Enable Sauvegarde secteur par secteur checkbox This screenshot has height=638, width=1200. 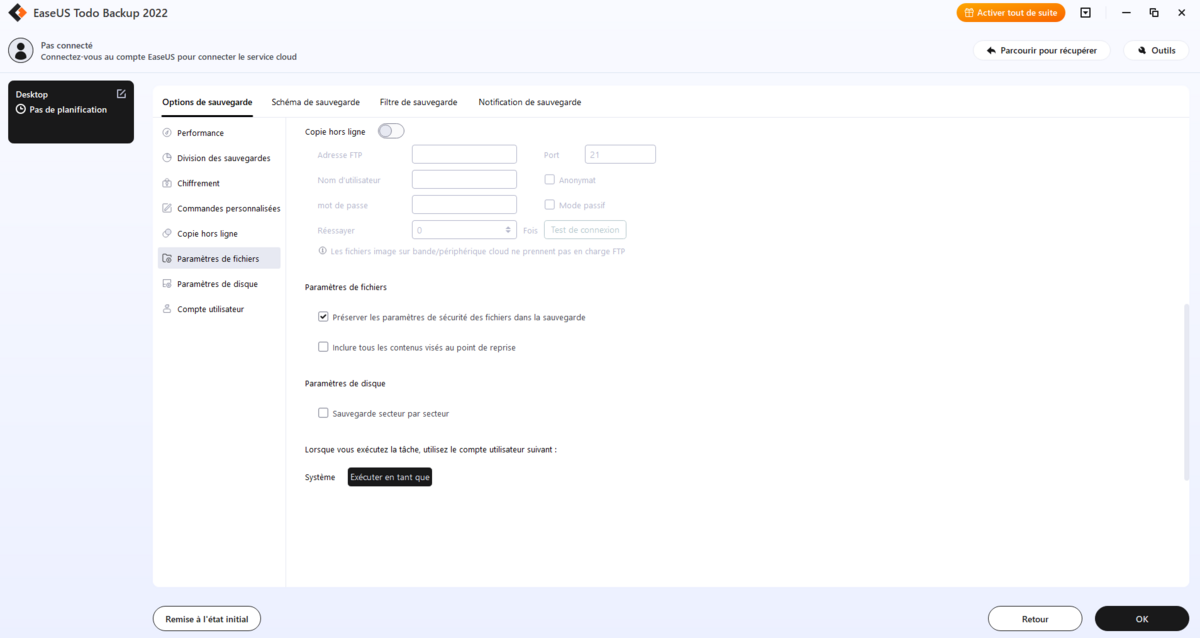(x=323, y=413)
